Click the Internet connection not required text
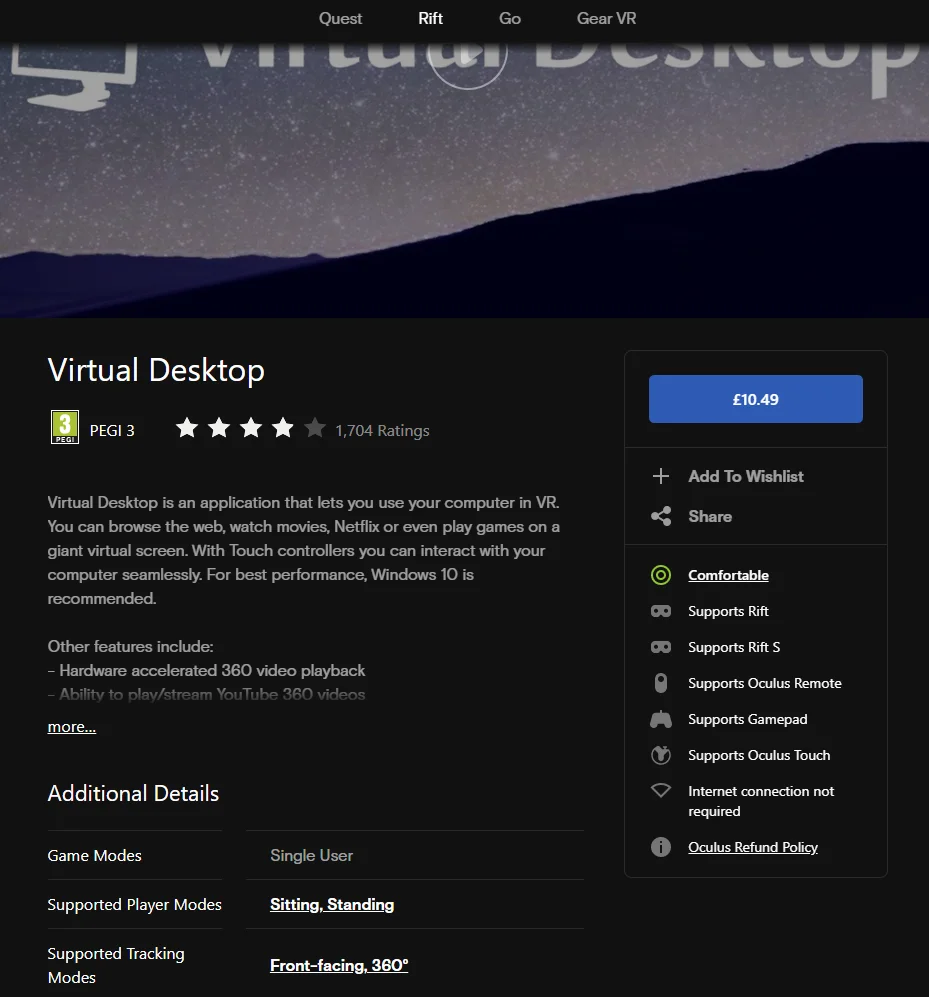929x997 pixels. point(761,801)
